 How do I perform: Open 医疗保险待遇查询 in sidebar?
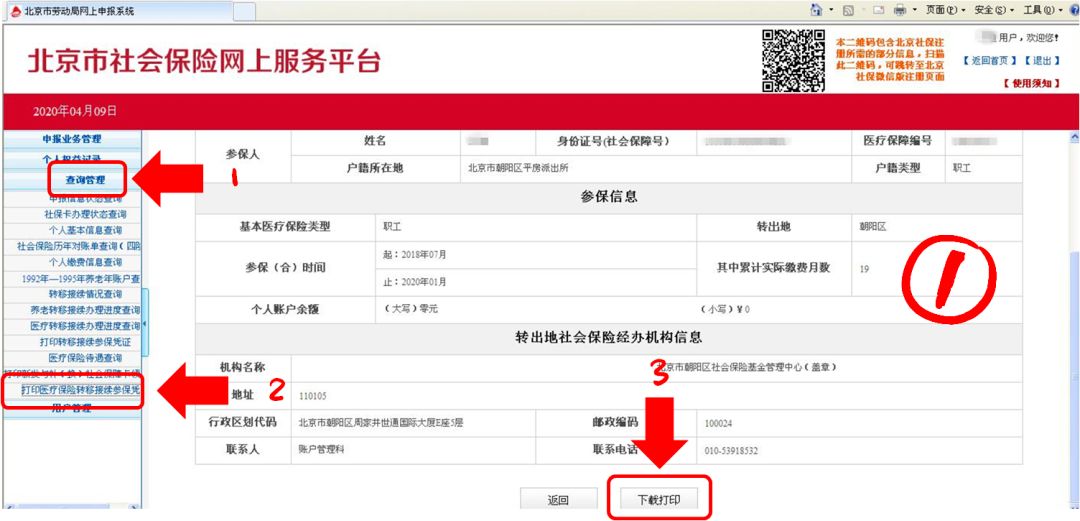85,358
